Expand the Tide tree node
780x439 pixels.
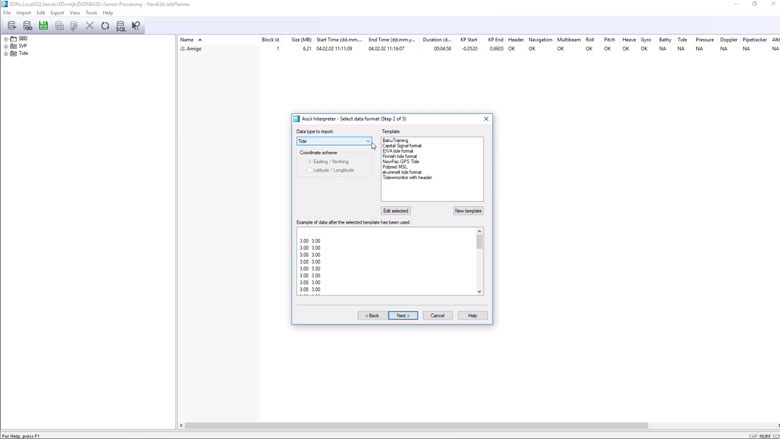(x=6, y=53)
